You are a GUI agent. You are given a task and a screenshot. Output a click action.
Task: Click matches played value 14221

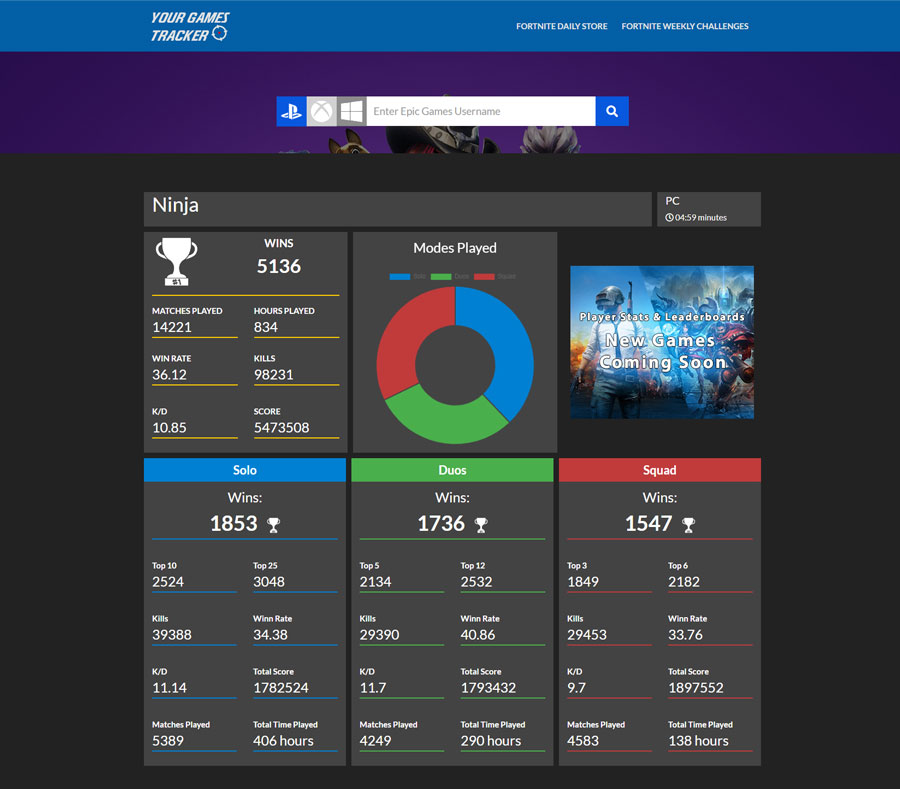click(172, 327)
